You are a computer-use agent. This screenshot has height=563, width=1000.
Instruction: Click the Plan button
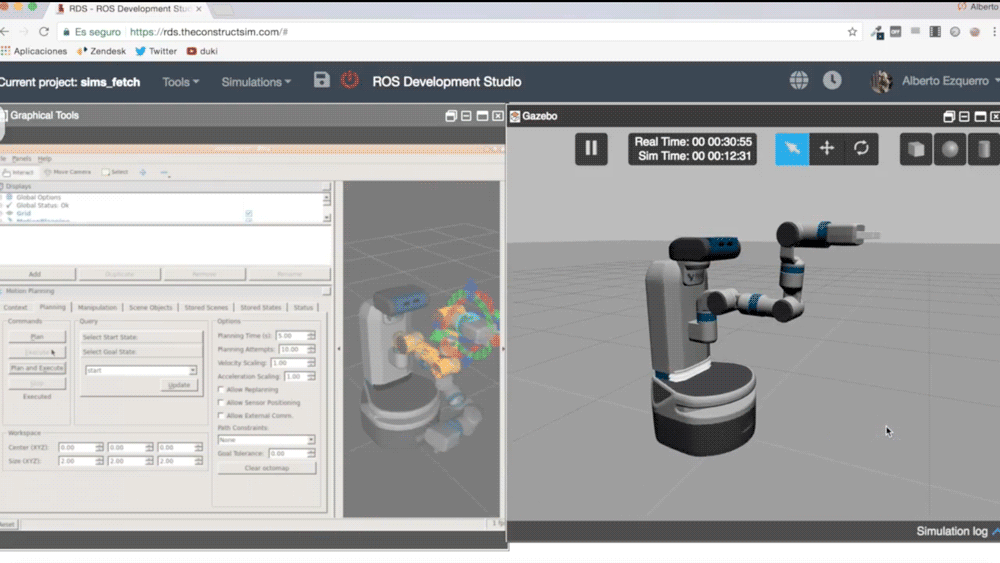point(37,337)
